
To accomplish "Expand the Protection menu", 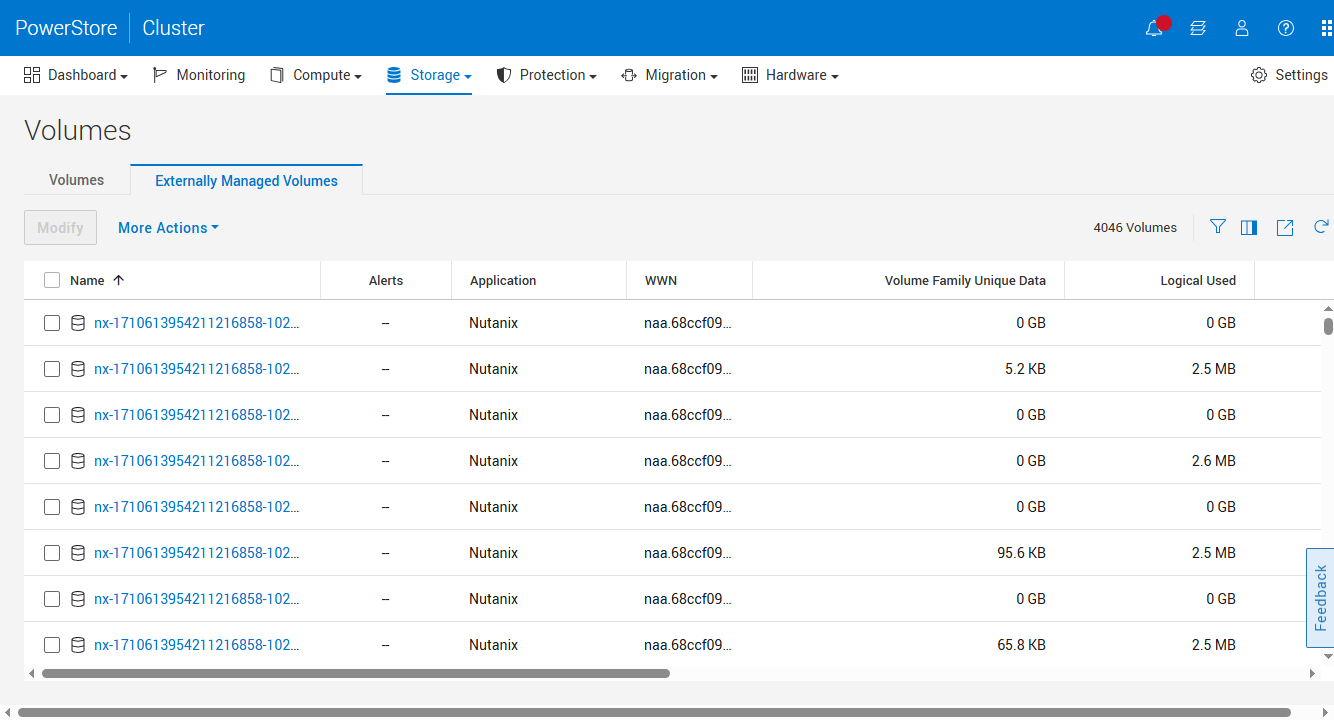I will point(547,75).
